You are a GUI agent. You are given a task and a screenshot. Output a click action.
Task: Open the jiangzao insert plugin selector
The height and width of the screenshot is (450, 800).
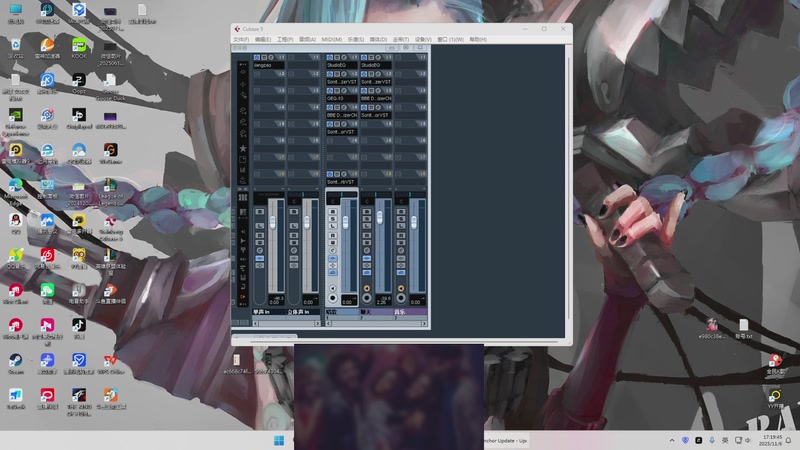click(268, 65)
